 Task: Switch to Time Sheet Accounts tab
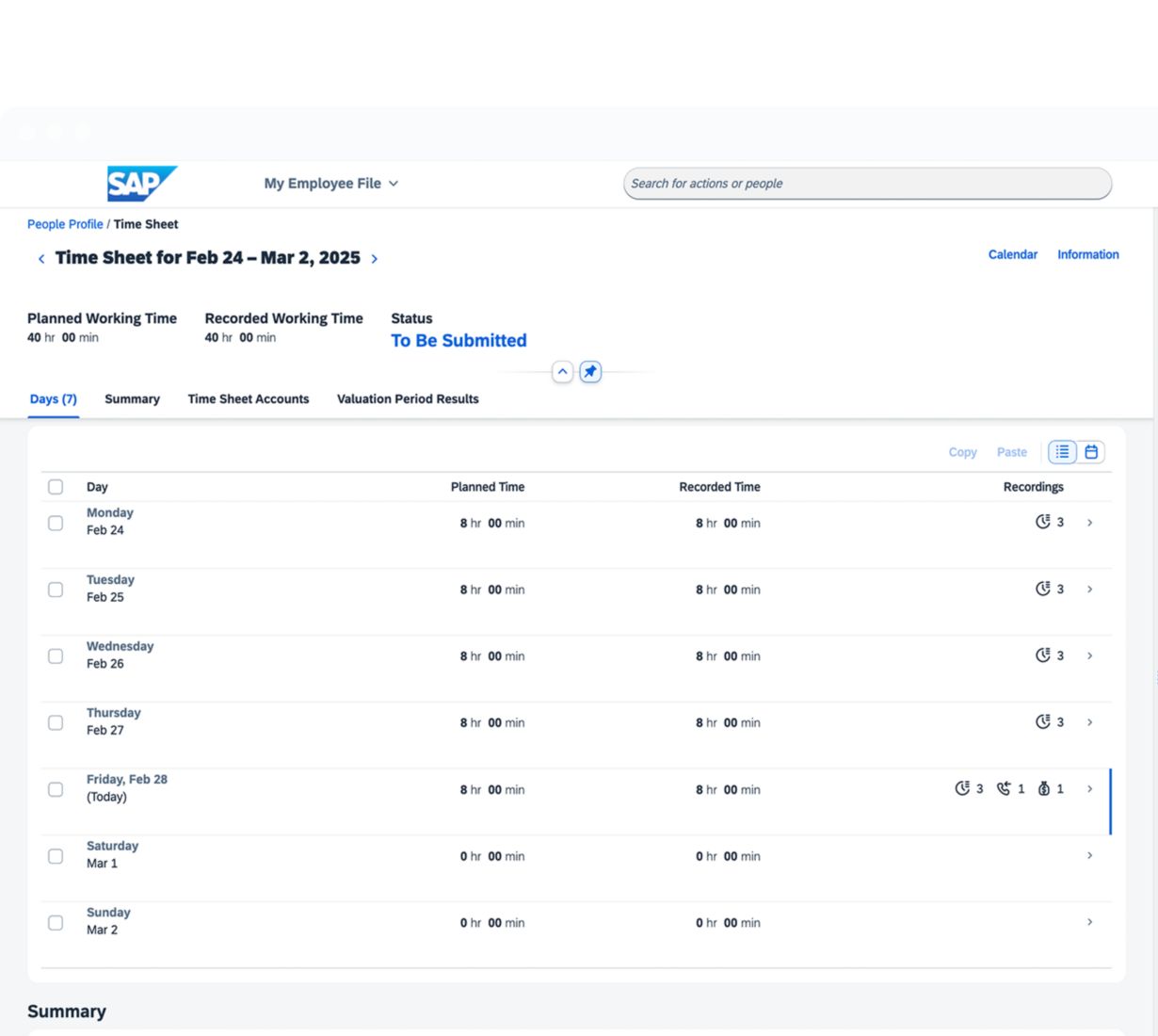point(249,399)
